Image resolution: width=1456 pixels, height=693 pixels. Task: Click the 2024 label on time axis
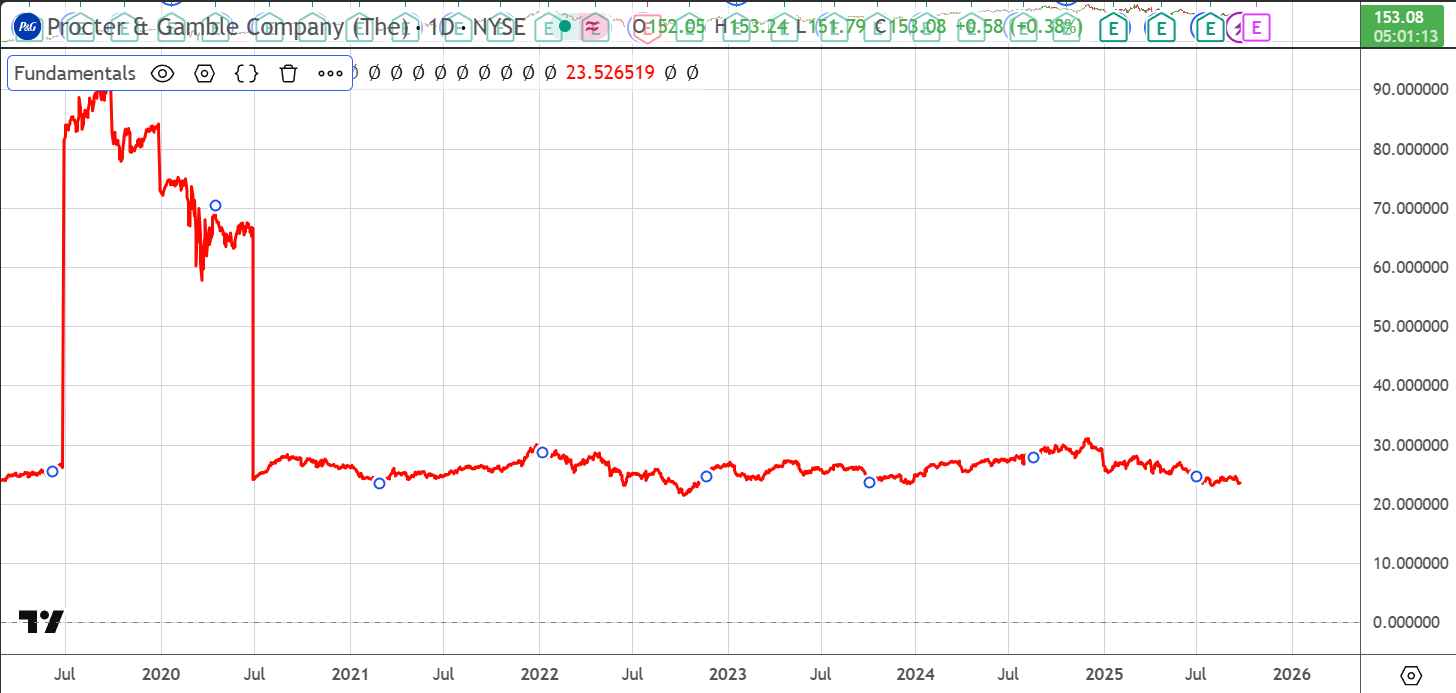916,674
